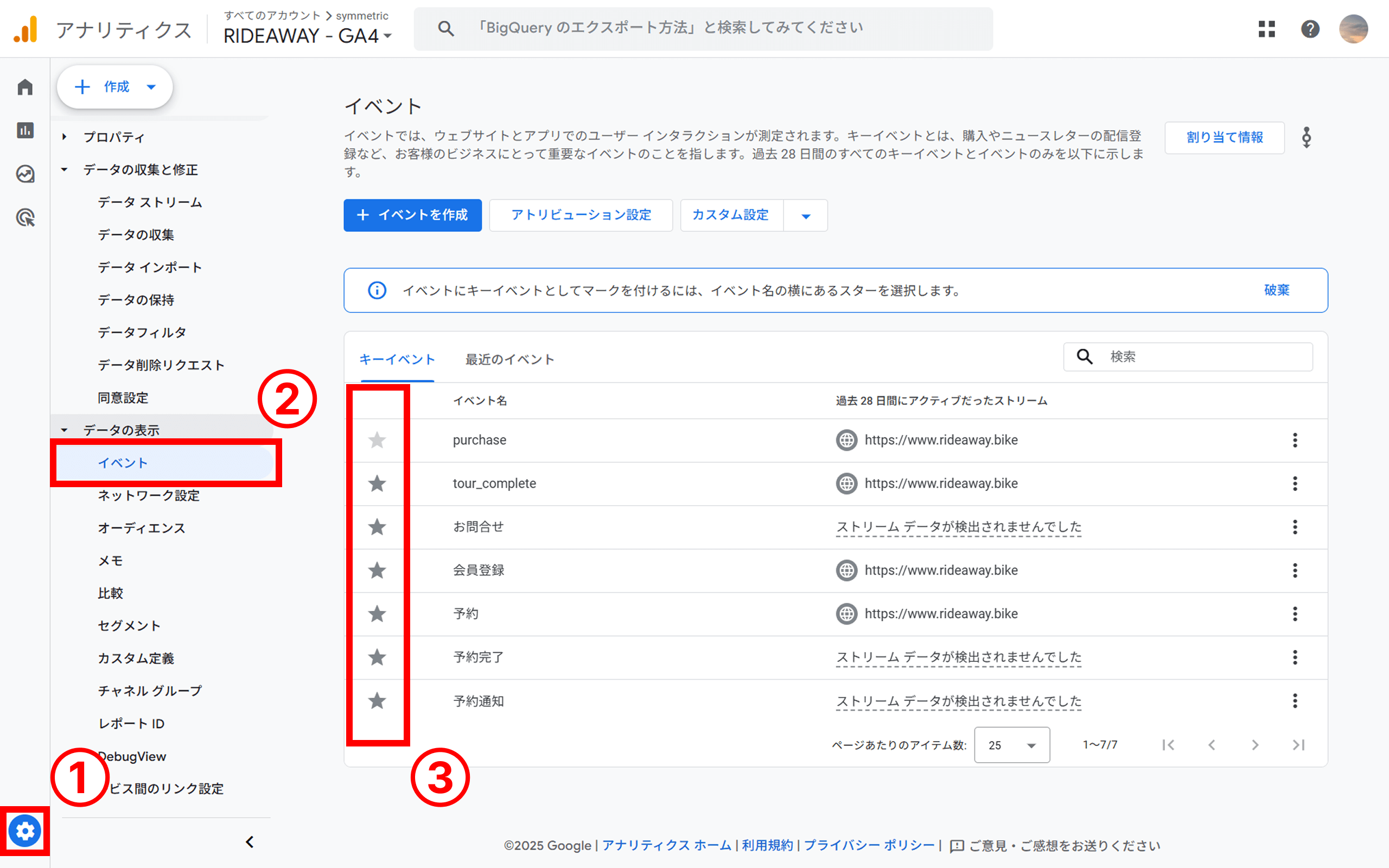Toggle the star for 会員登録 event
Screen dimensions: 1389x868
point(377,571)
